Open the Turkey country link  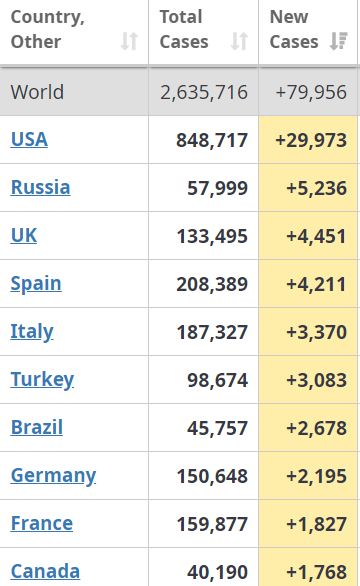coord(42,380)
